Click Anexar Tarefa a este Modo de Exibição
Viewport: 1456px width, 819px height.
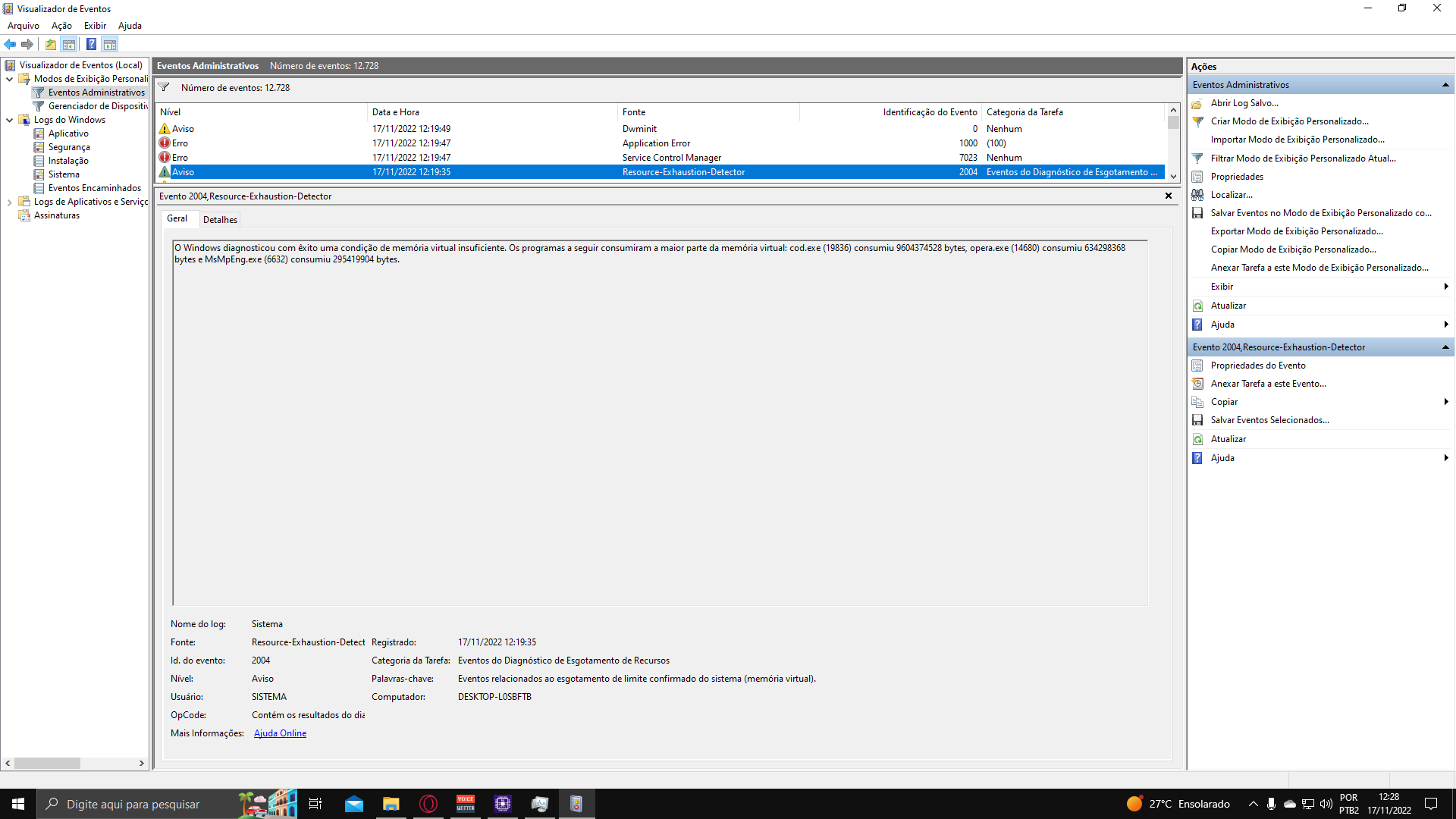click(x=1319, y=268)
